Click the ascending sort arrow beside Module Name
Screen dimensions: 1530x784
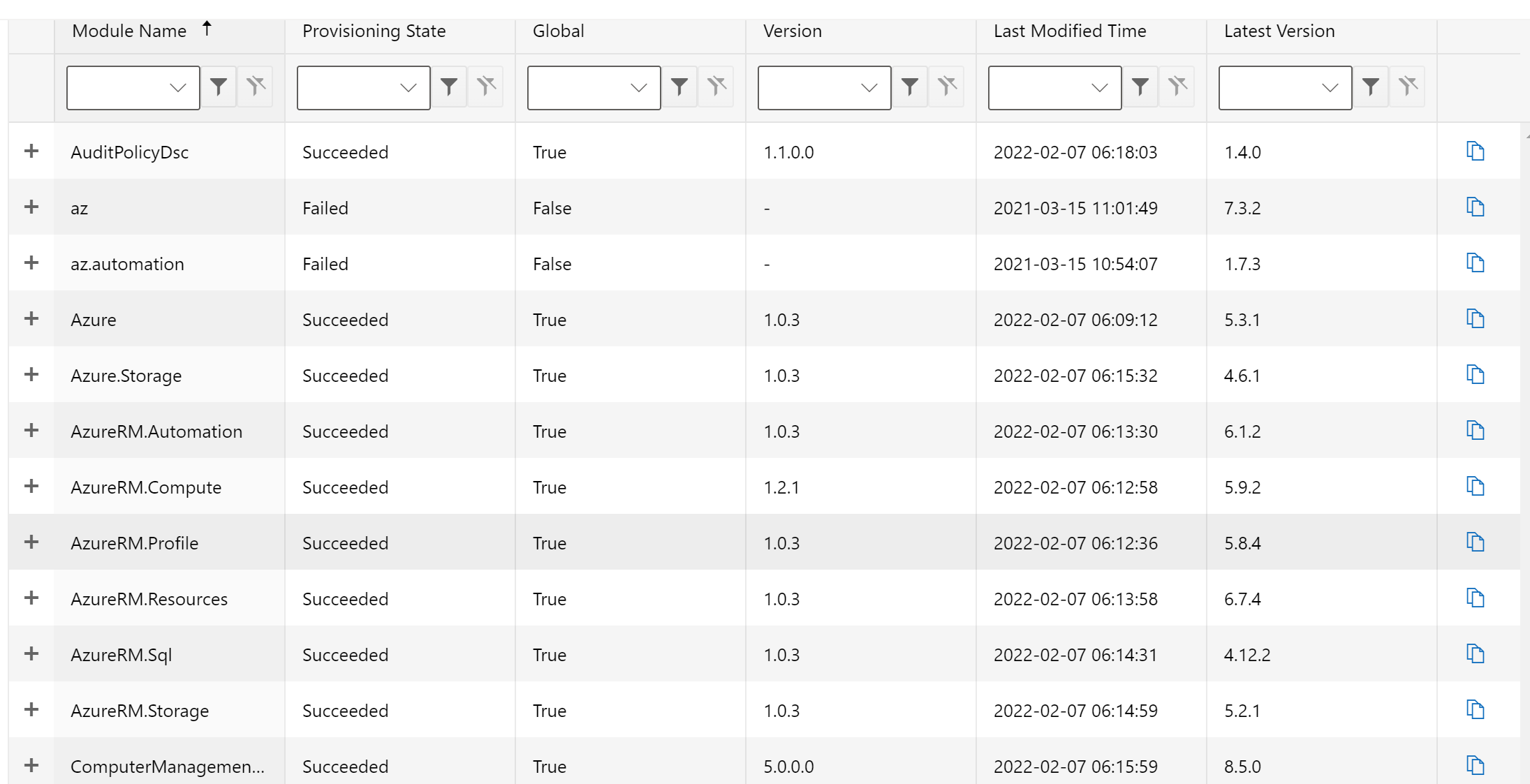207,29
